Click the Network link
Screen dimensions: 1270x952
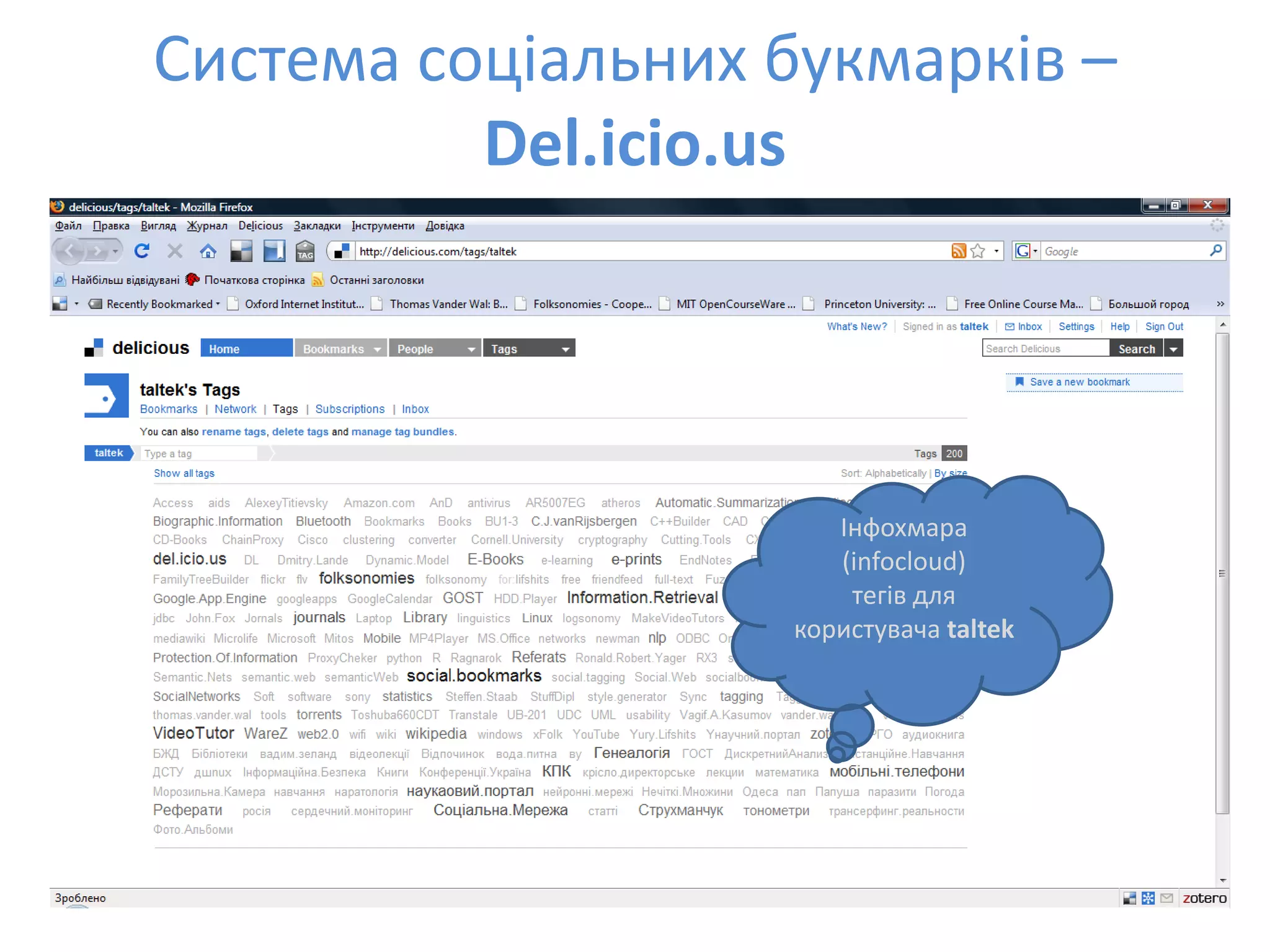[235, 409]
